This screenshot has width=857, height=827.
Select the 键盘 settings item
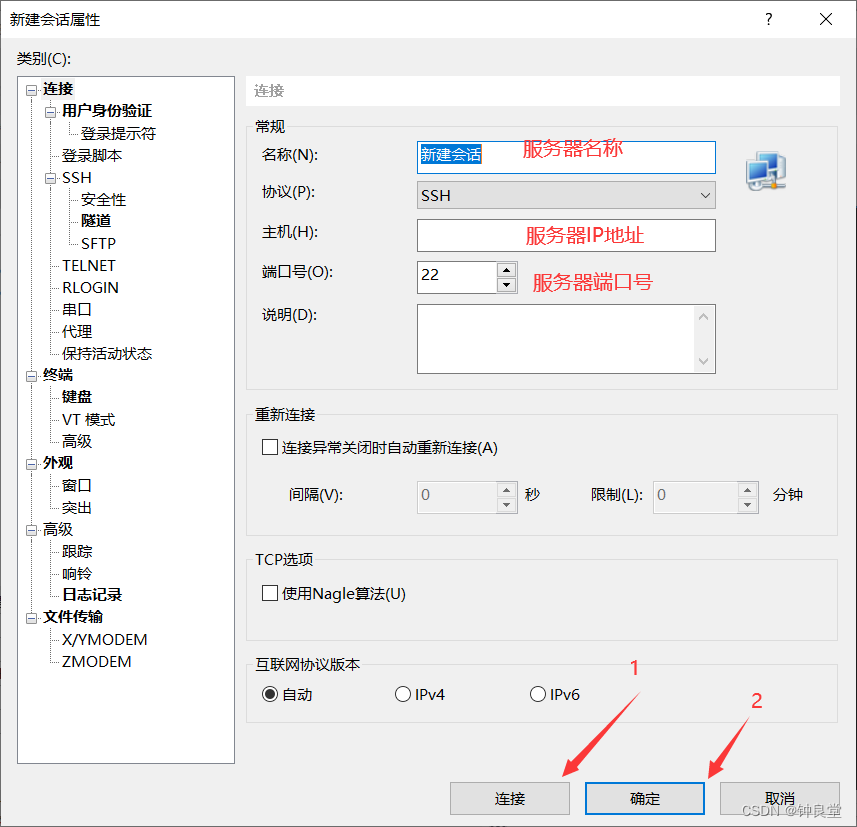77,397
